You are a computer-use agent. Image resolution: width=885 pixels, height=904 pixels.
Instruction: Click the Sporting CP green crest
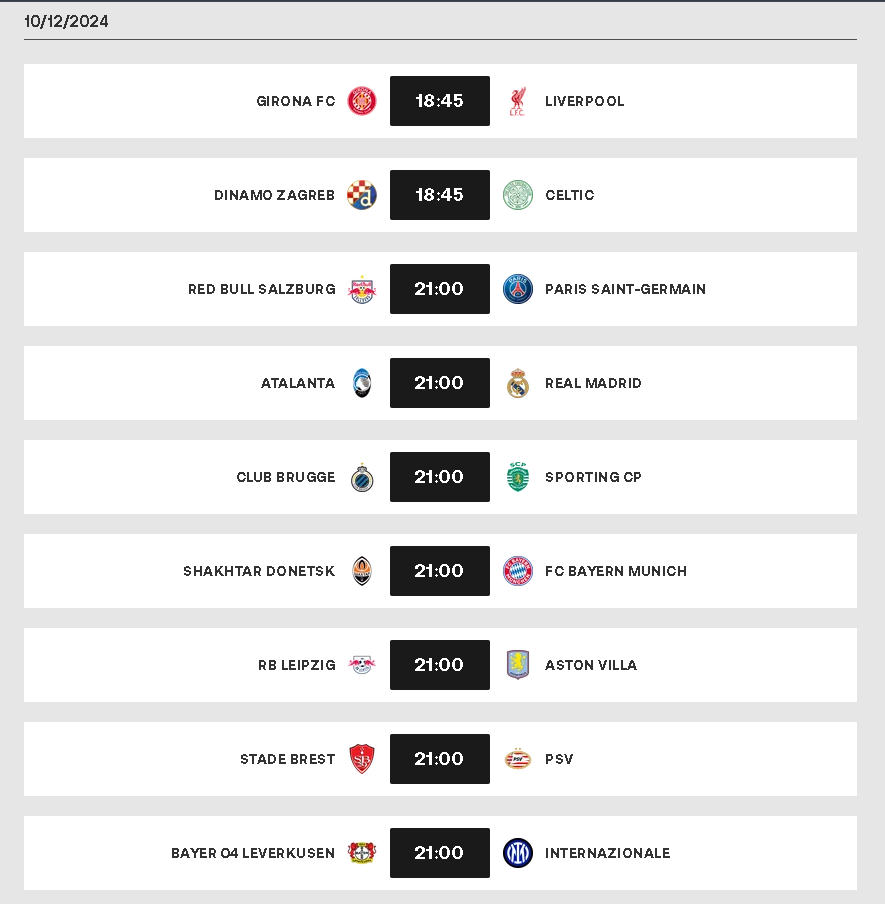518,477
